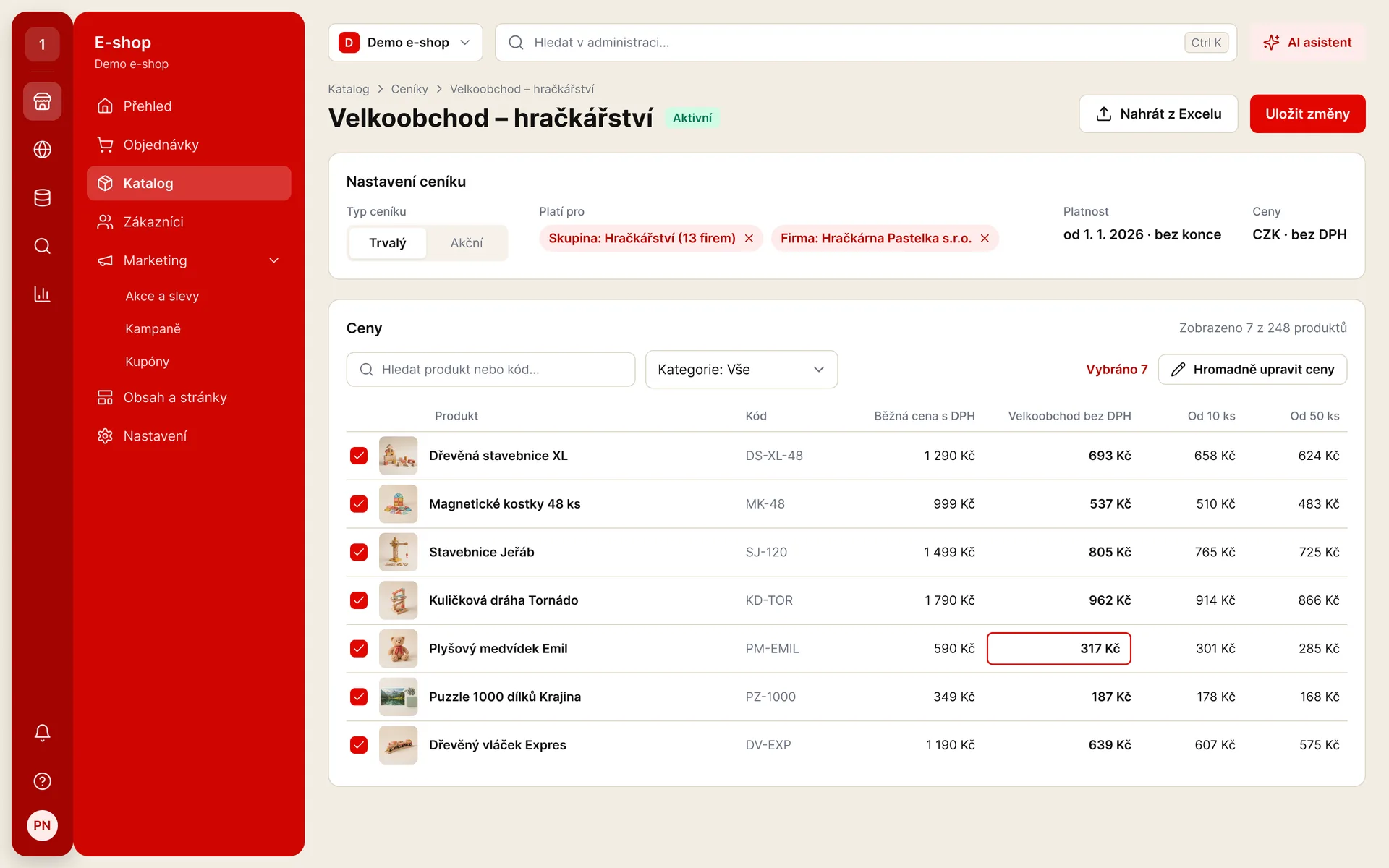Screen dimensions: 1389x868
Task: Click Hromadně upravit ceny button
Action: click(x=1252, y=370)
